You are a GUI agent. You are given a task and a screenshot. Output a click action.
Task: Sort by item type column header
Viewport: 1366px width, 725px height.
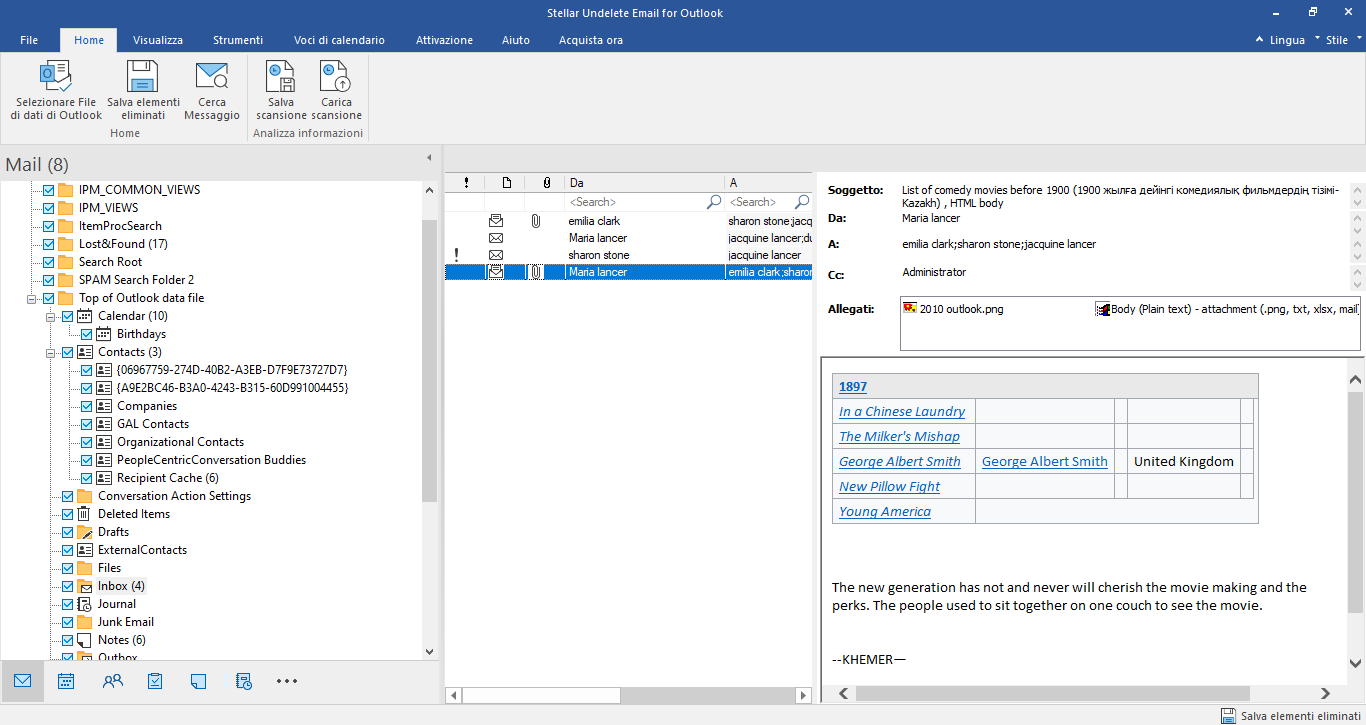tap(506, 183)
